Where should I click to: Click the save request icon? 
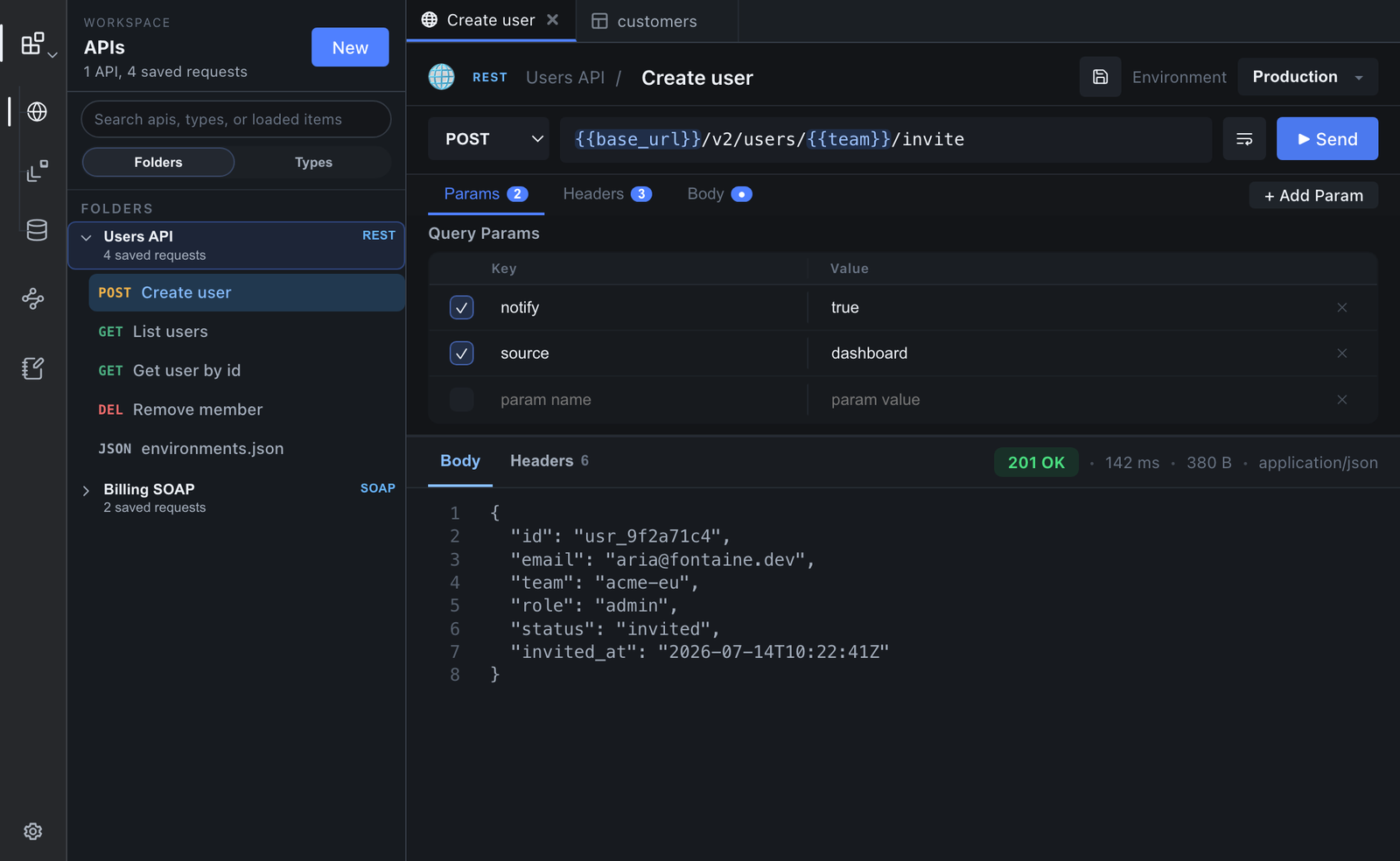pyautogui.click(x=1101, y=77)
